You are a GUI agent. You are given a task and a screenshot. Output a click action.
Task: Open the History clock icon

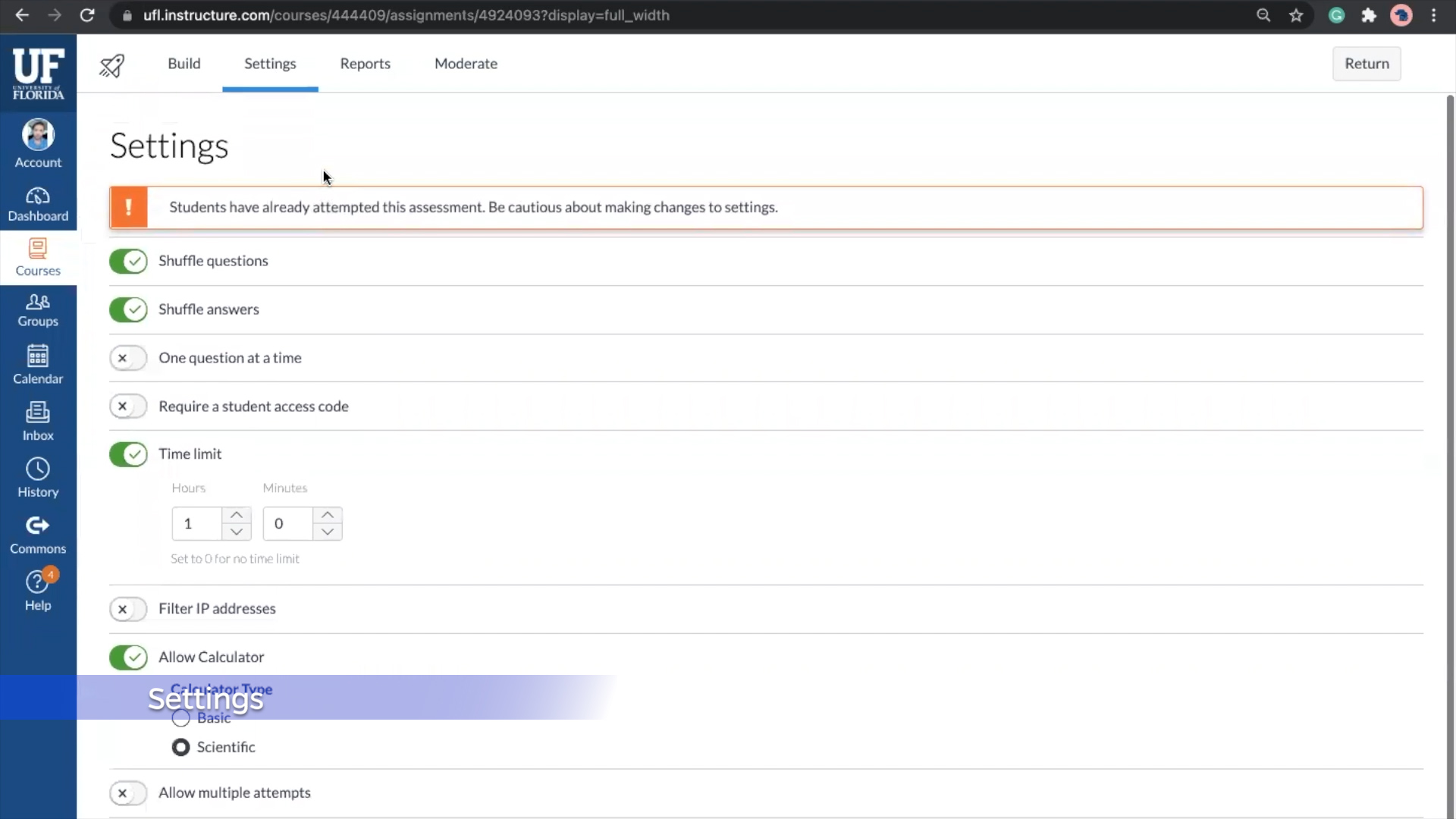coord(38,469)
